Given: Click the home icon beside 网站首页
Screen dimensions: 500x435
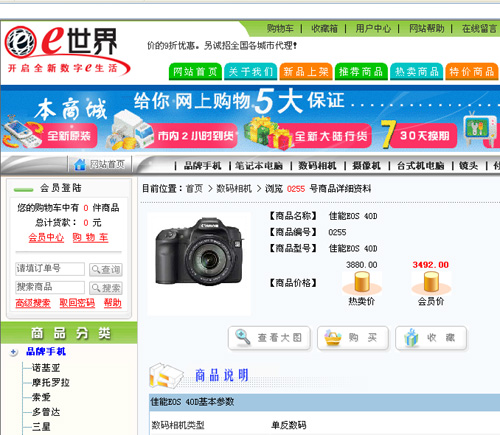Looking at the screenshot, I should (x=80, y=164).
